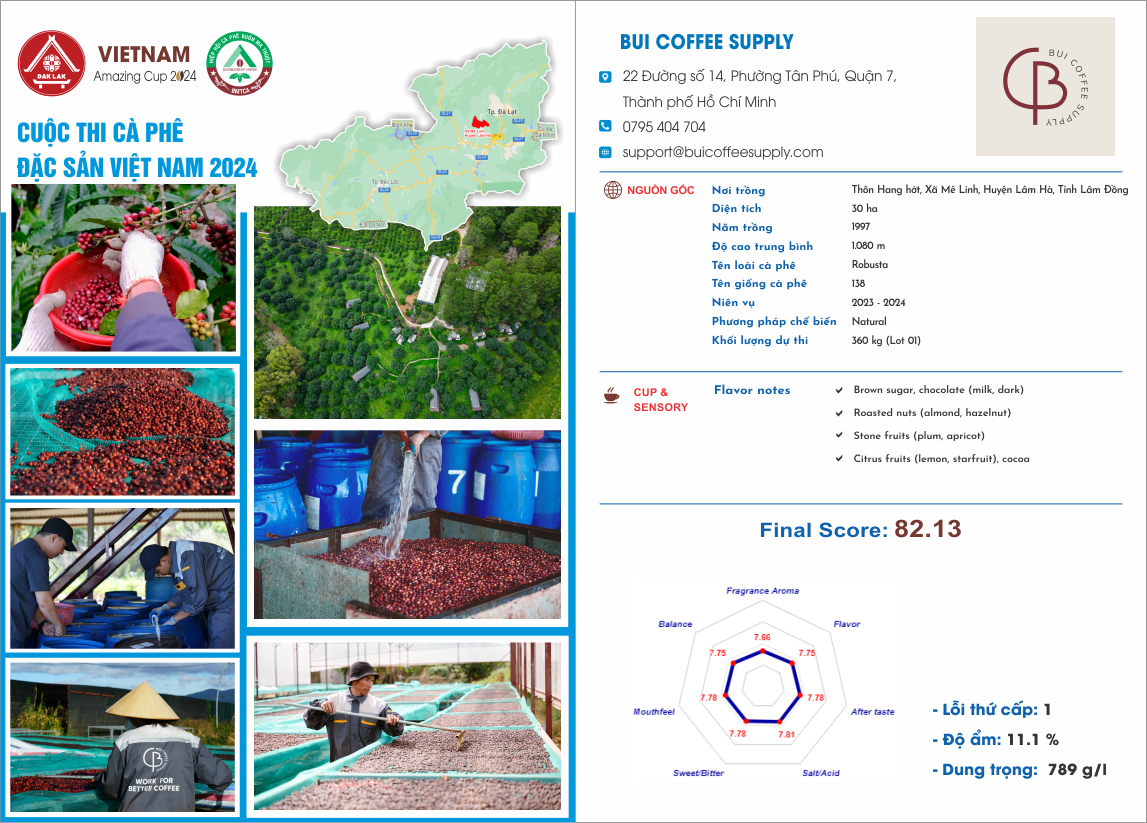Viewport: 1147px width, 823px height.
Task: Open the support@buicoffeesupply.com email link
Action: click(x=722, y=152)
